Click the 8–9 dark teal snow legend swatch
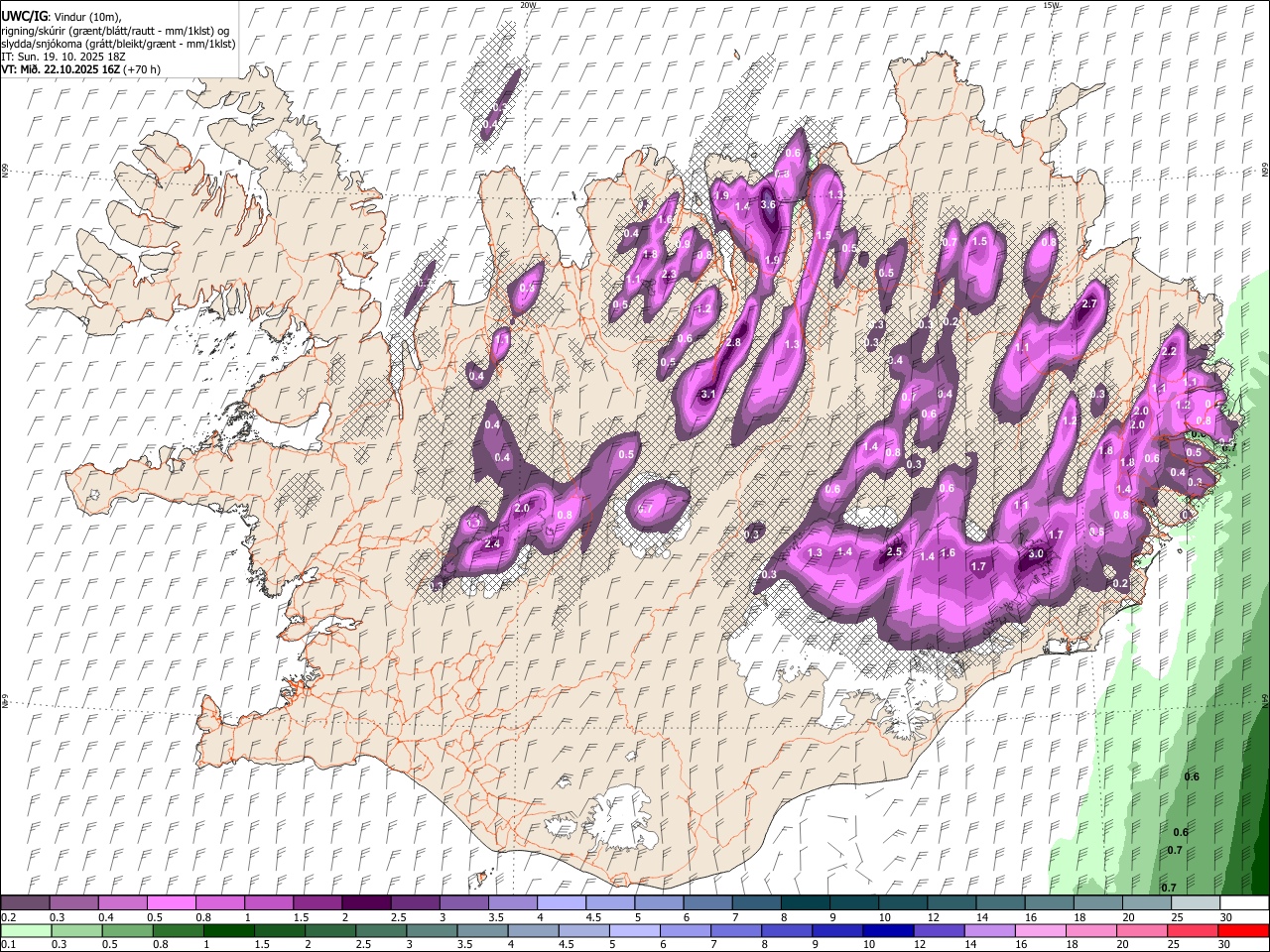 [804, 903]
